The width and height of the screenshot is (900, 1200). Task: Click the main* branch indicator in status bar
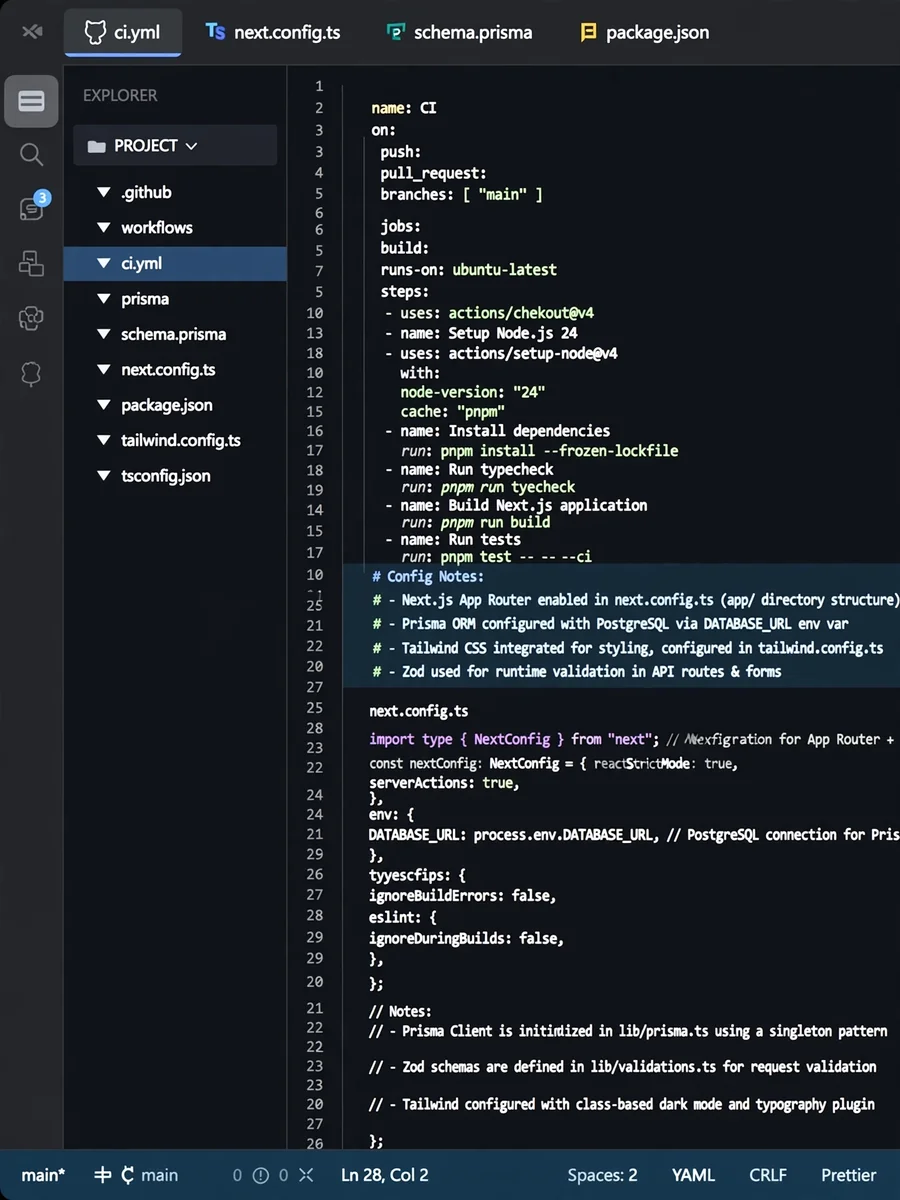pos(43,1175)
